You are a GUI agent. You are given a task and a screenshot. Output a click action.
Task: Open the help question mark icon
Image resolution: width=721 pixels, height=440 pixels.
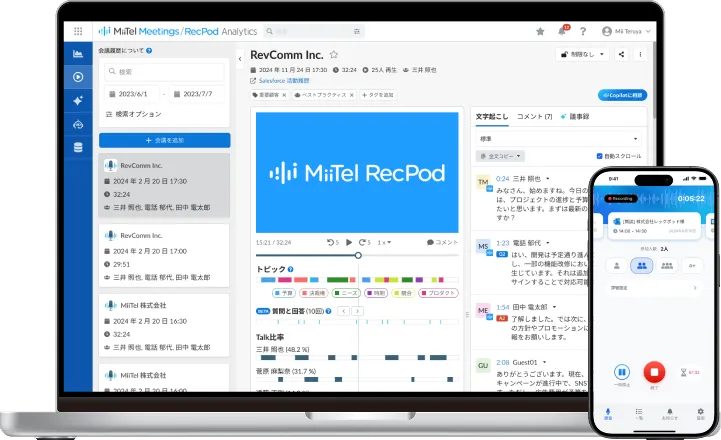click(583, 32)
